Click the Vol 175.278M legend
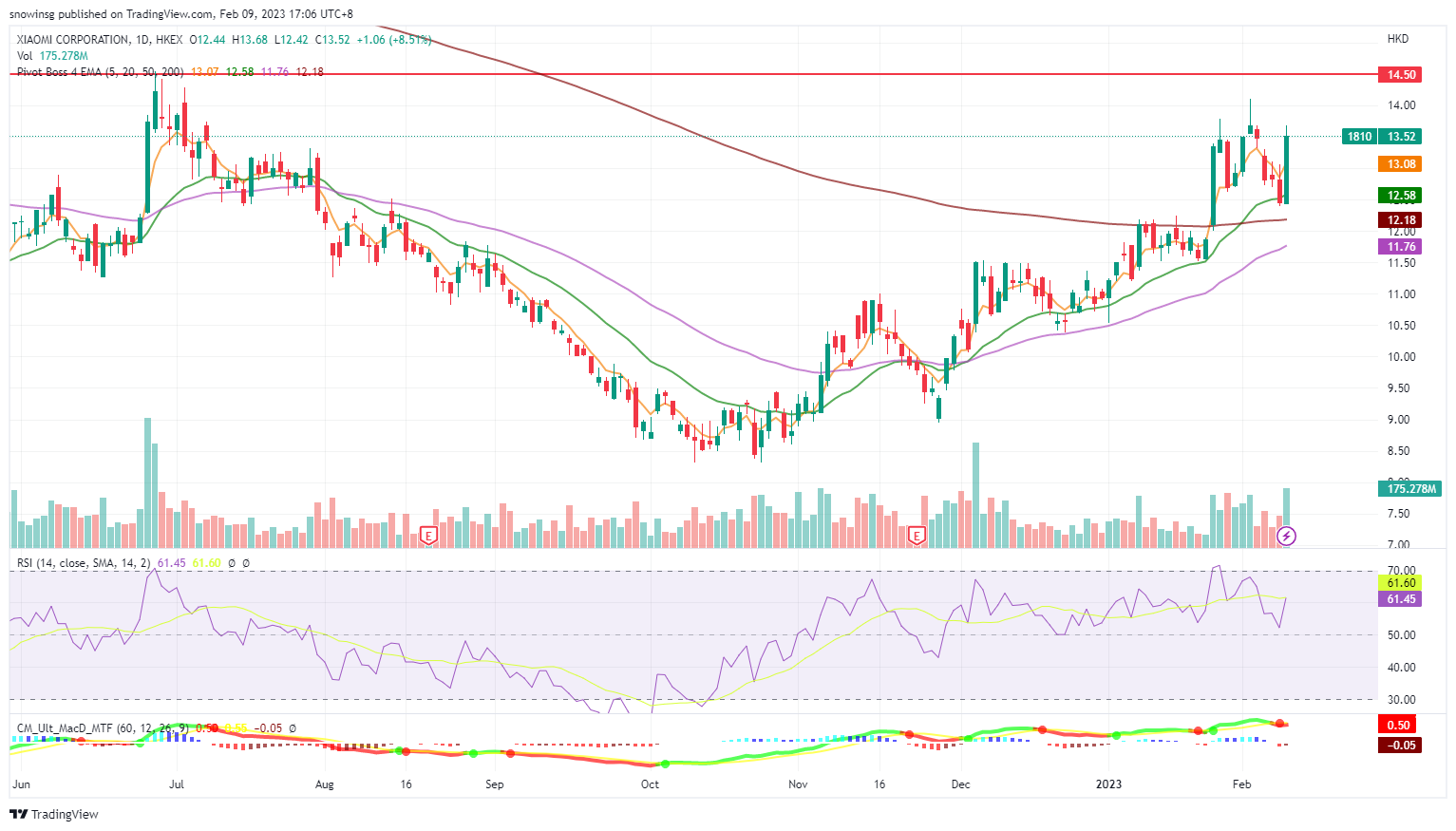The image size is (1456, 831). [52, 56]
